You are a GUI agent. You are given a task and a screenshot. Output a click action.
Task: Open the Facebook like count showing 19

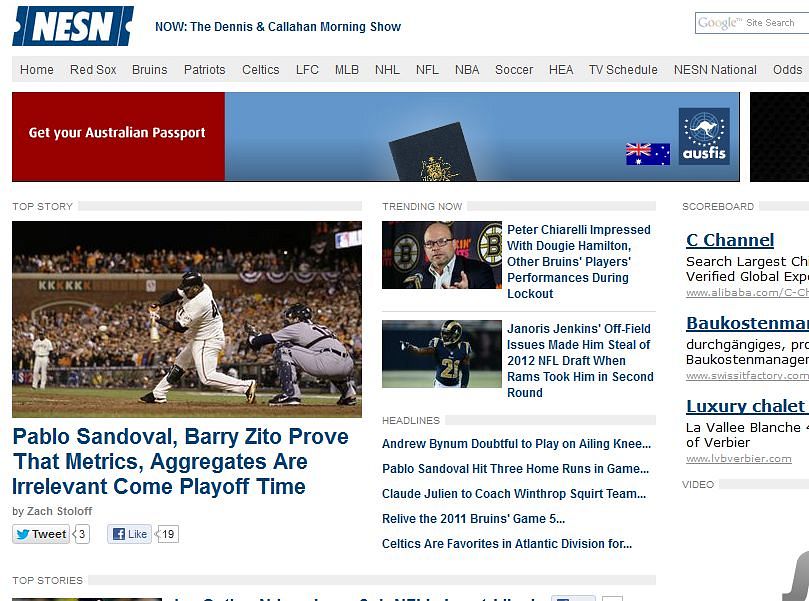click(167, 534)
